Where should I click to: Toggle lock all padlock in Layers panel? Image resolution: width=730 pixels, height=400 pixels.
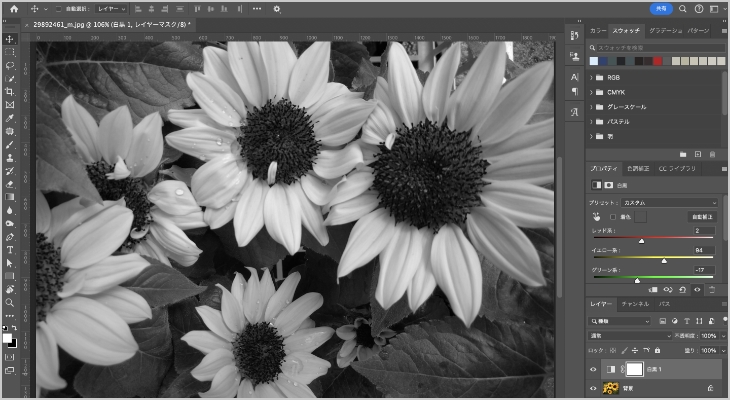(x=657, y=350)
